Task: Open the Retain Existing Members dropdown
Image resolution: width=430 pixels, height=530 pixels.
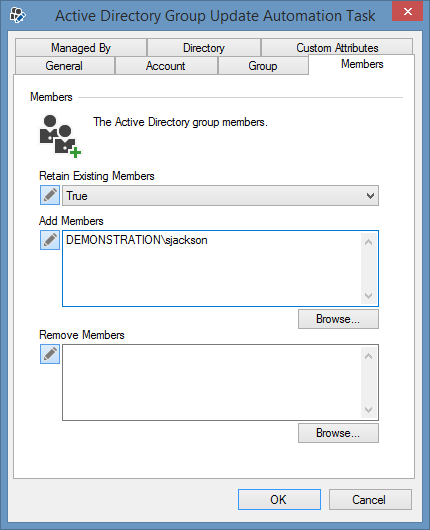Action: coord(220,195)
